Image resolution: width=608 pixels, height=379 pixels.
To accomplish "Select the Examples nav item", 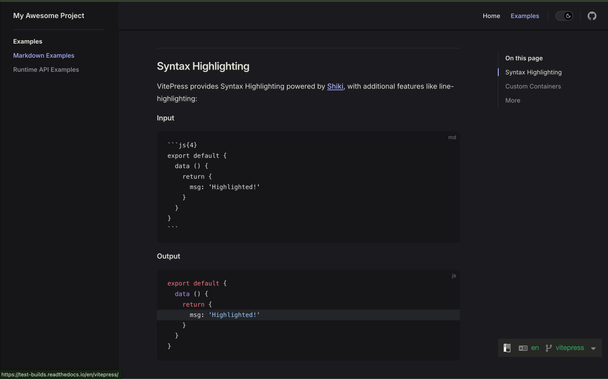I will [525, 16].
